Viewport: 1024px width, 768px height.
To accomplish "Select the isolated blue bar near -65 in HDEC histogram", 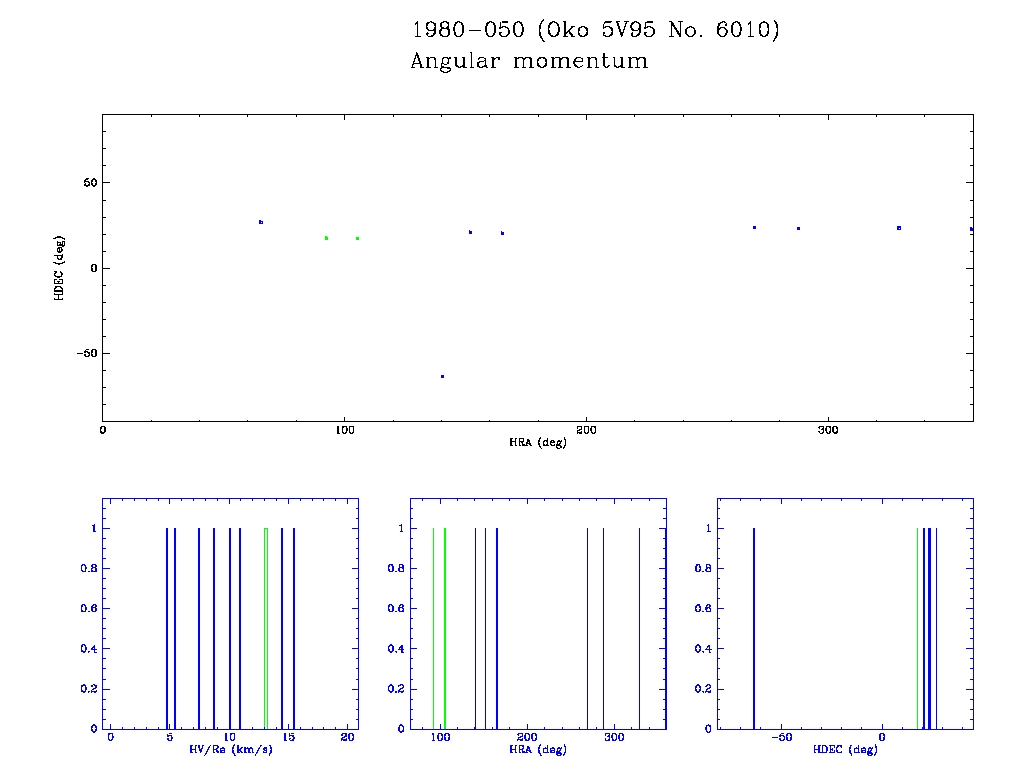I will pyautogui.click(x=753, y=628).
